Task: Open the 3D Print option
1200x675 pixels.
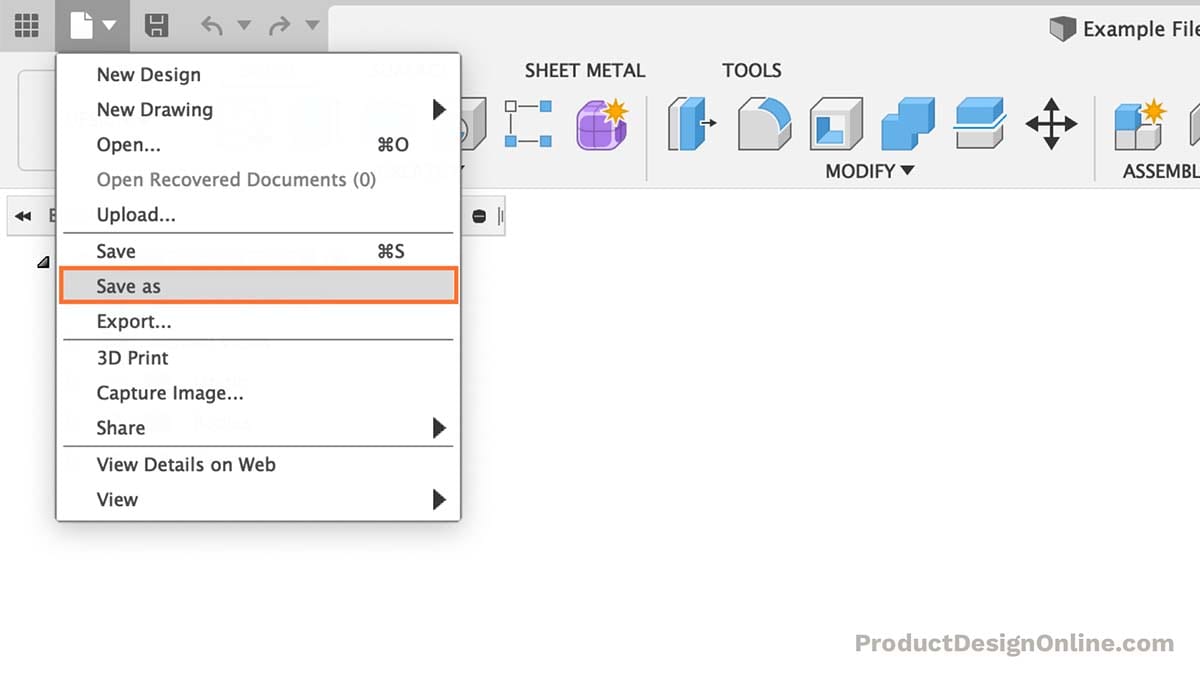Action: 132,357
